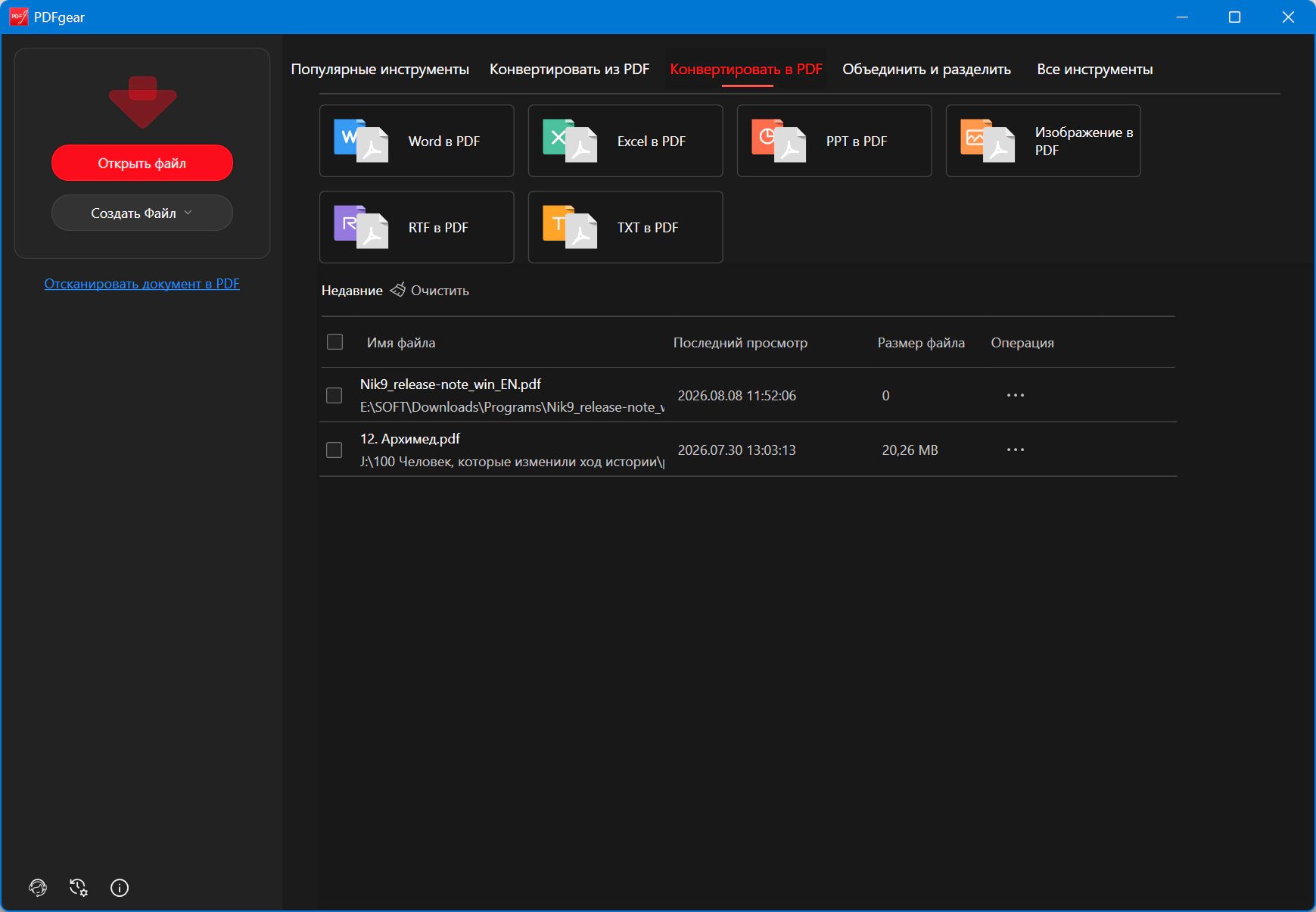
Task: Open the file name 12. Архимед.pdf
Action: click(x=410, y=439)
